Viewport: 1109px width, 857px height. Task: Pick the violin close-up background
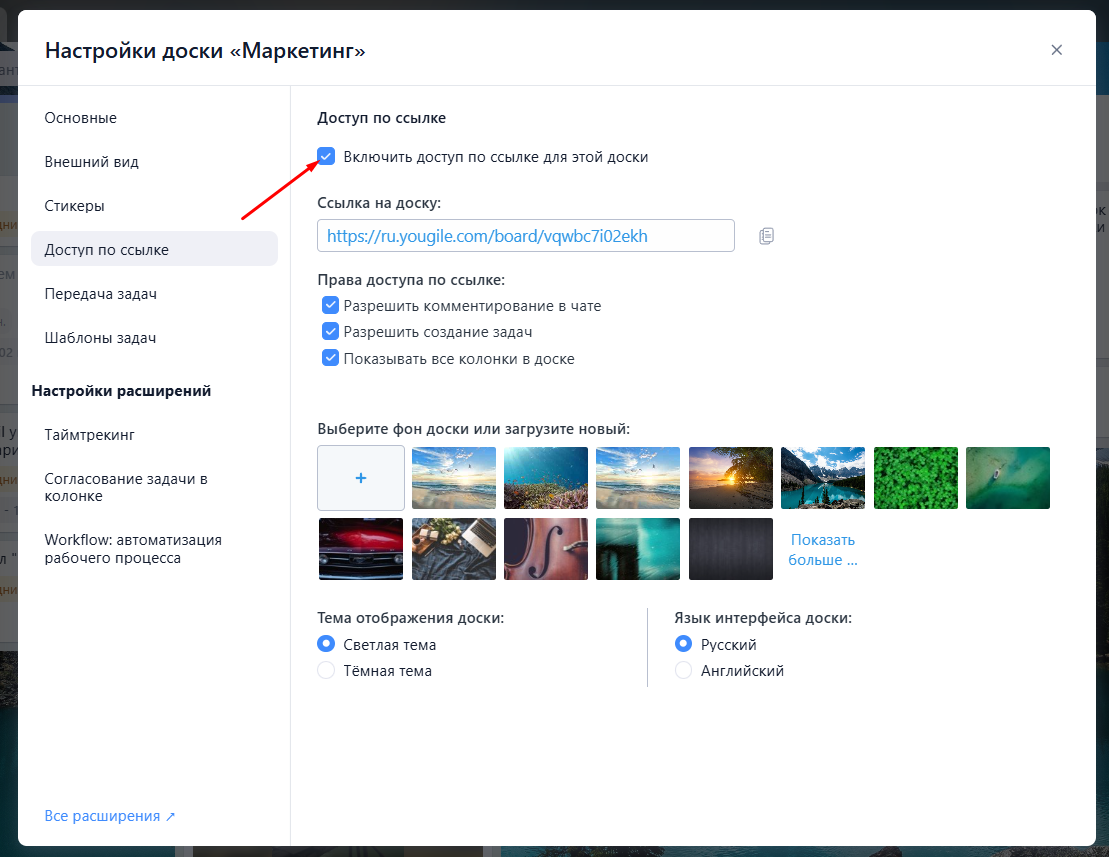[x=546, y=549]
